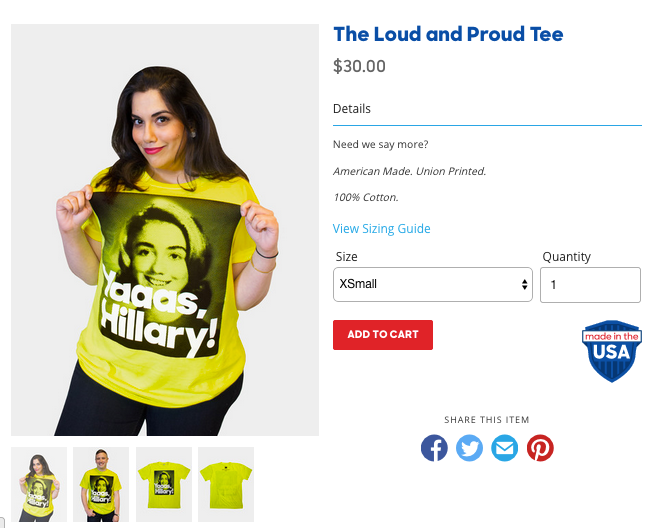This screenshot has height=528, width=659.
Task: Click the Quantity field label
Action: coord(567,256)
